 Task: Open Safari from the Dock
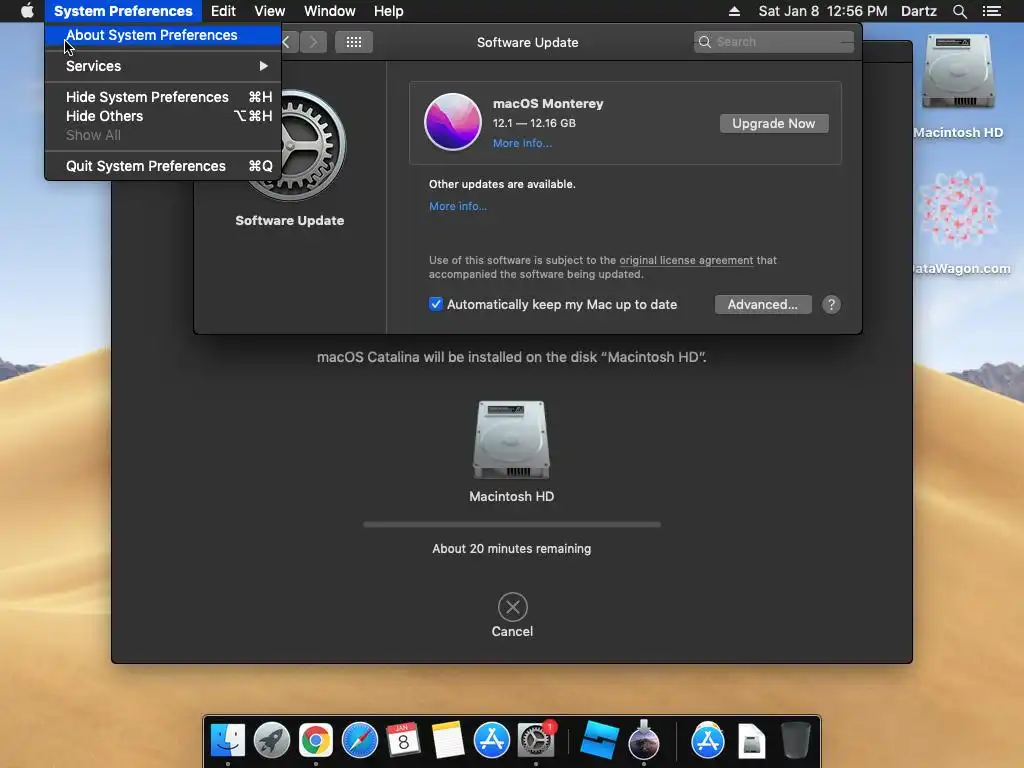[360, 741]
